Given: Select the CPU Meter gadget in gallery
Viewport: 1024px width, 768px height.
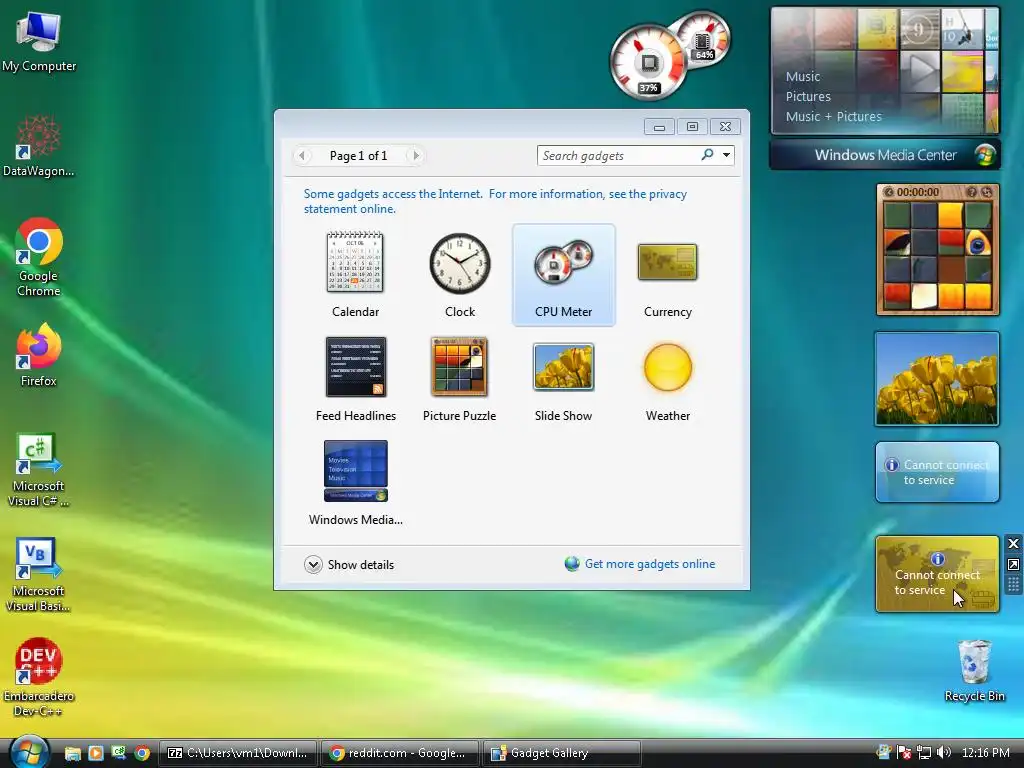Looking at the screenshot, I should point(564,274).
